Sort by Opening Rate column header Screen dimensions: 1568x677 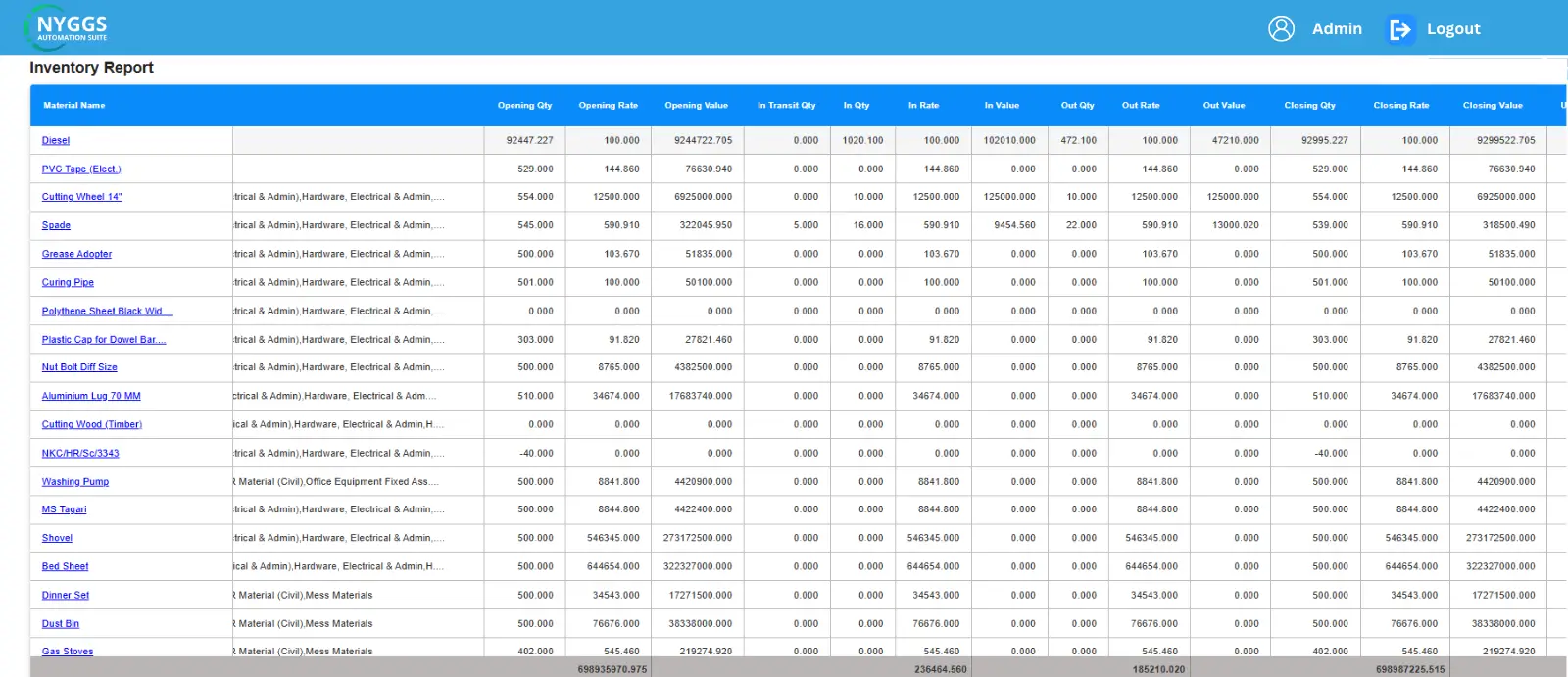click(608, 106)
